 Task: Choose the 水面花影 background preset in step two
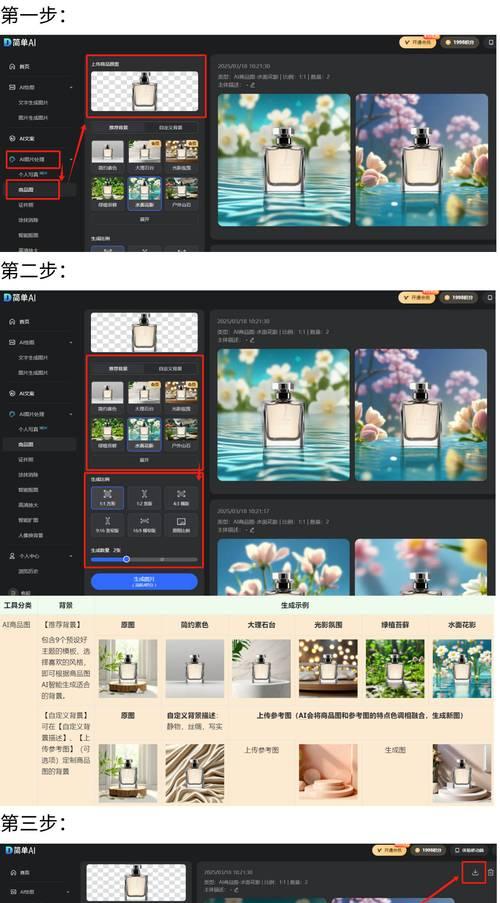144,432
